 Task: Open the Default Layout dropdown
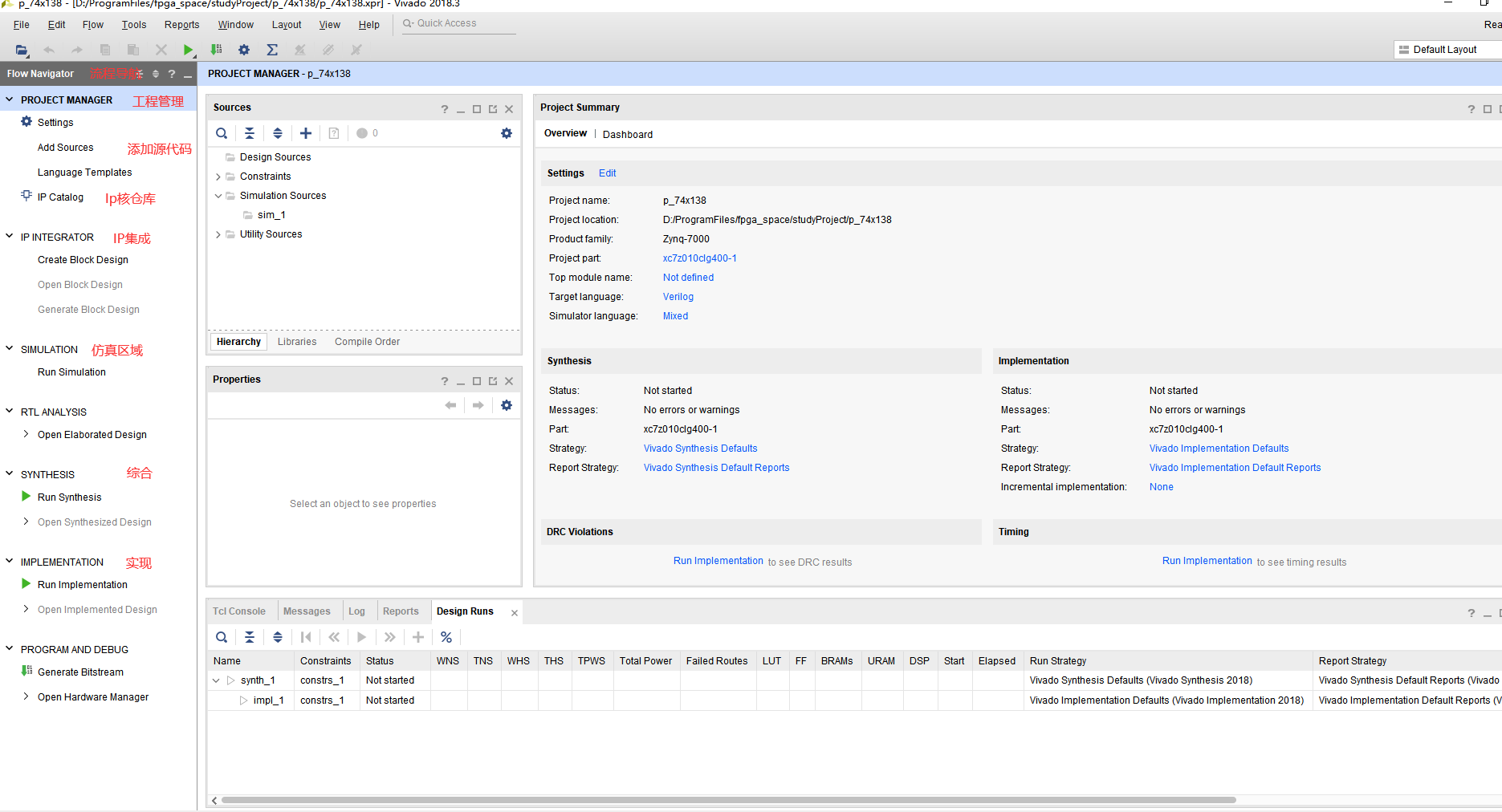click(x=1447, y=50)
